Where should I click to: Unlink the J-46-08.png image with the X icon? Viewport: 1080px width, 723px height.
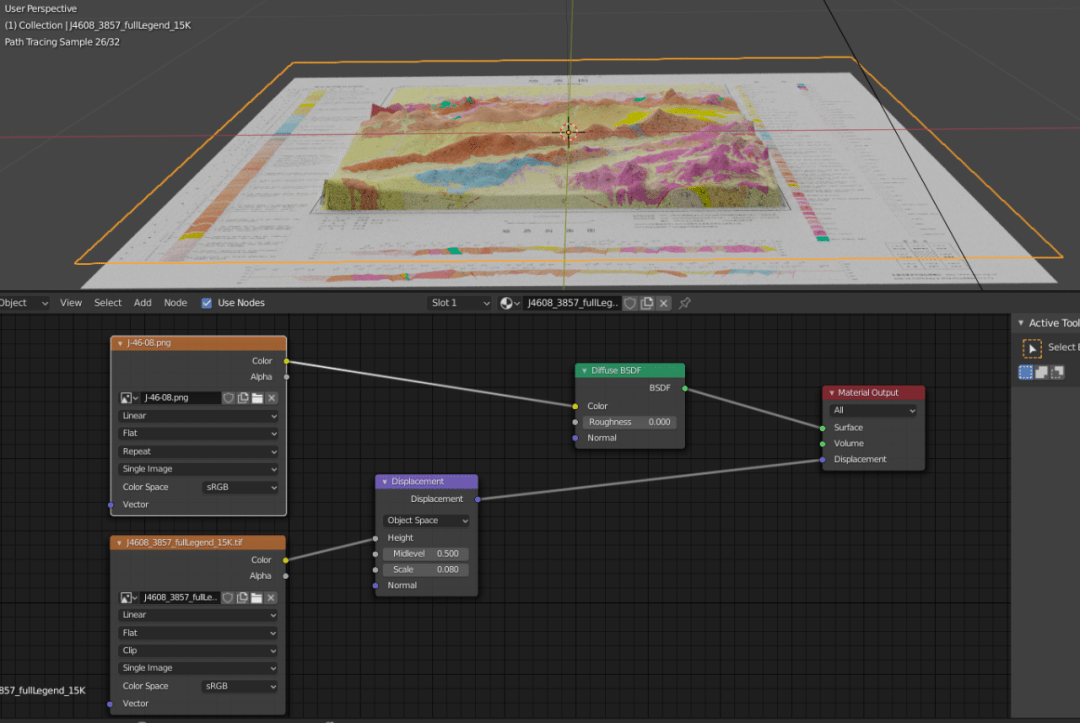pos(271,398)
